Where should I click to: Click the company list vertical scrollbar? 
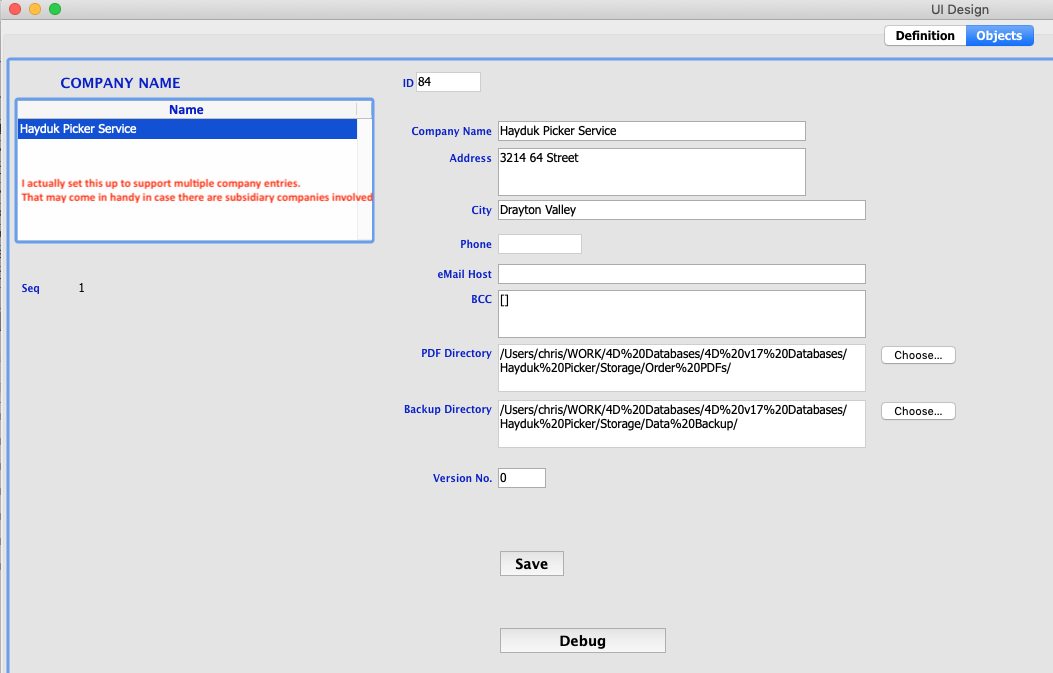point(365,179)
